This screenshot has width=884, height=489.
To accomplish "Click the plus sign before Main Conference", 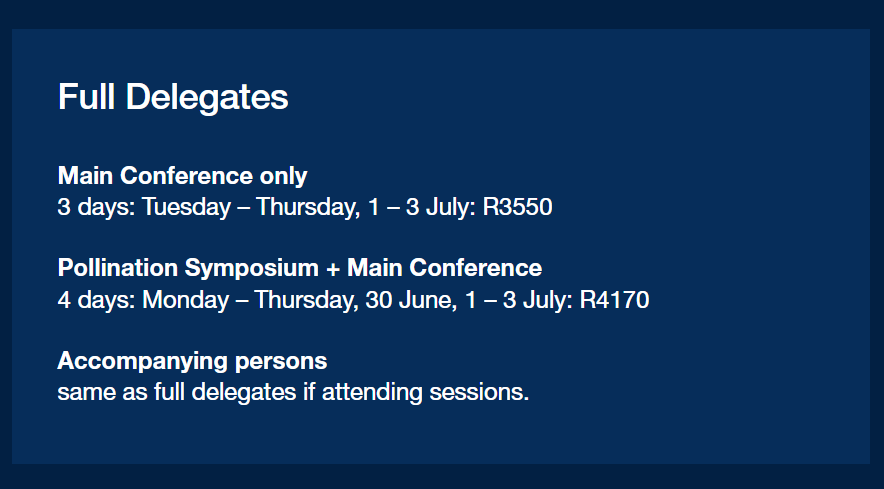I will pos(333,268).
